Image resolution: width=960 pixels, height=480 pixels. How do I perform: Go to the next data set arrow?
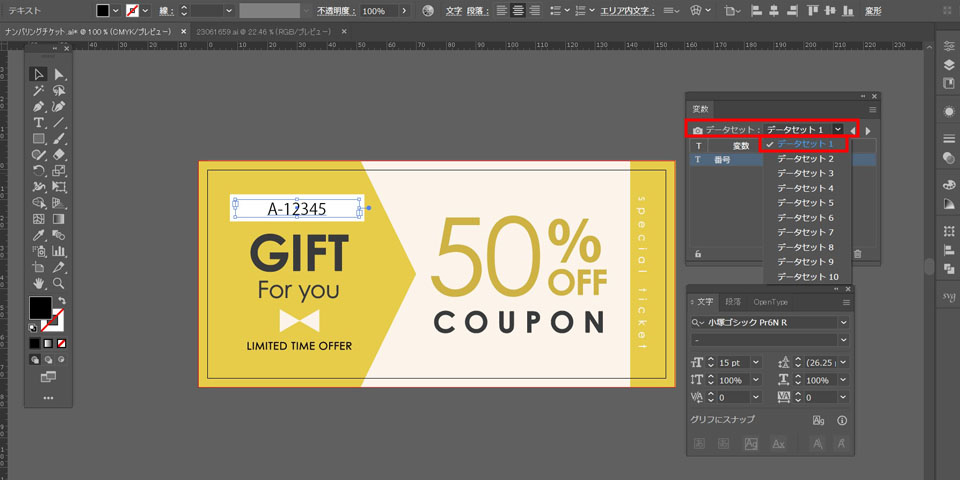tap(868, 130)
